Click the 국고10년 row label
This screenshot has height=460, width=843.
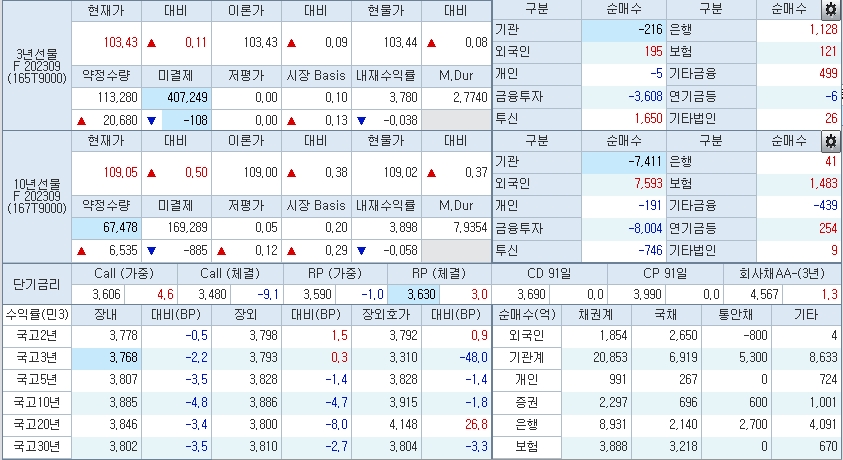pyautogui.click(x=36, y=402)
